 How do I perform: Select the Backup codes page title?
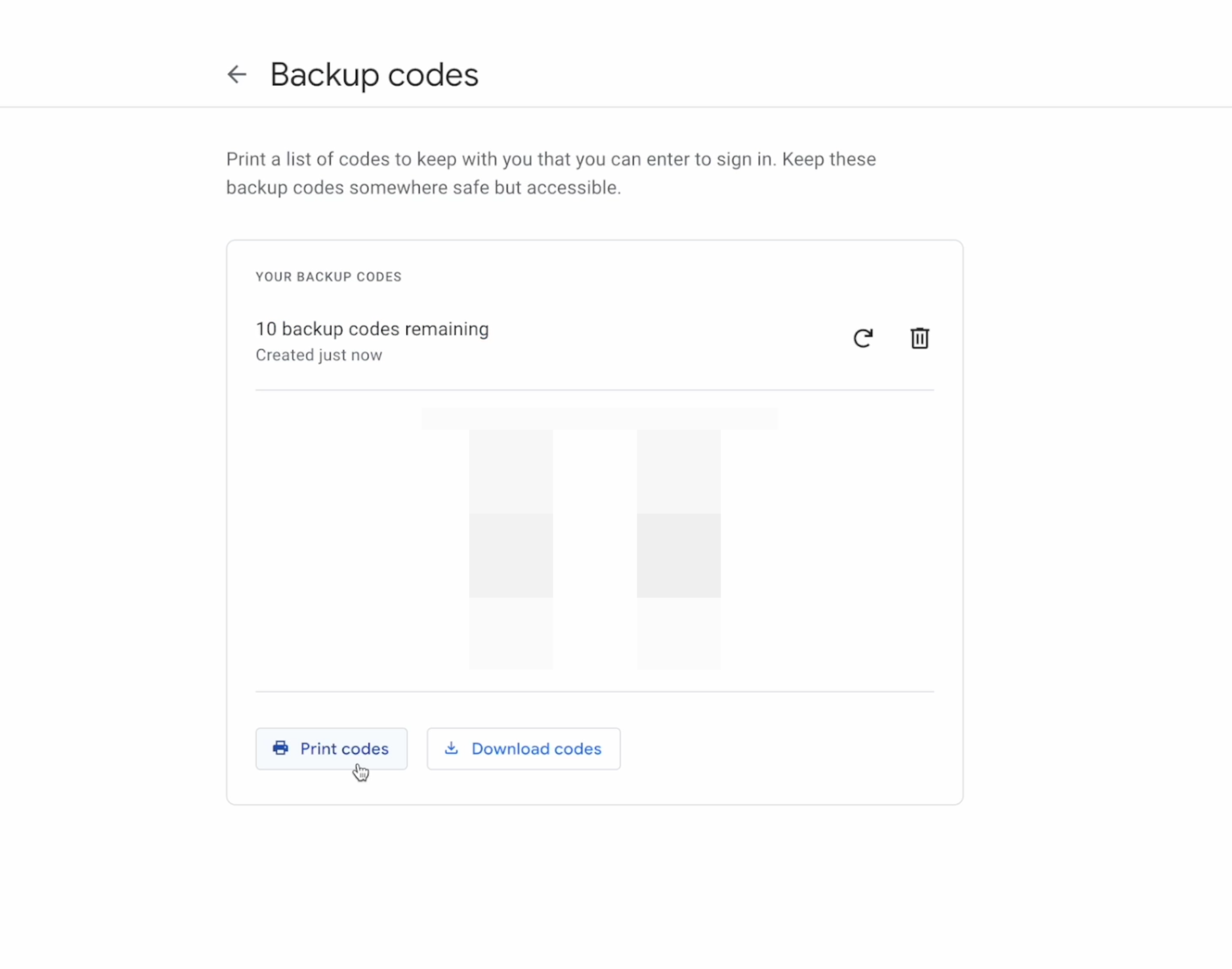click(374, 74)
